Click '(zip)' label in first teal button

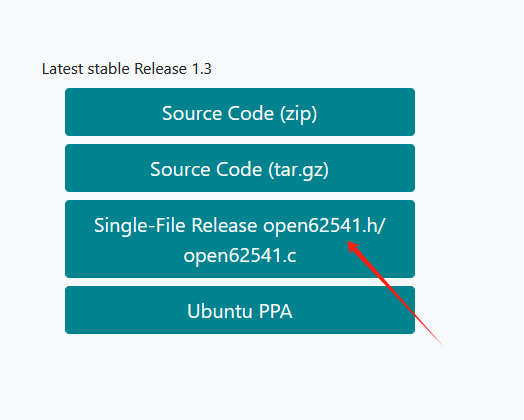click(x=298, y=114)
